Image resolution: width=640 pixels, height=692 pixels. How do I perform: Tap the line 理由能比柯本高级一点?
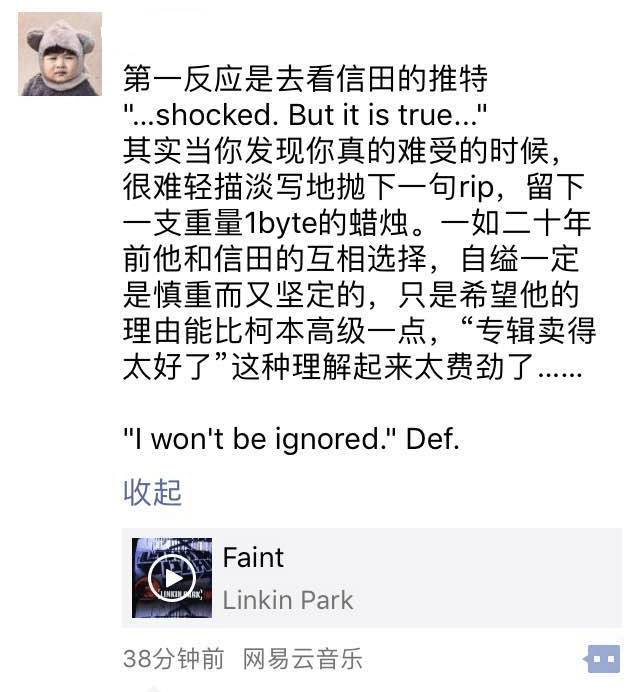tap(359, 331)
